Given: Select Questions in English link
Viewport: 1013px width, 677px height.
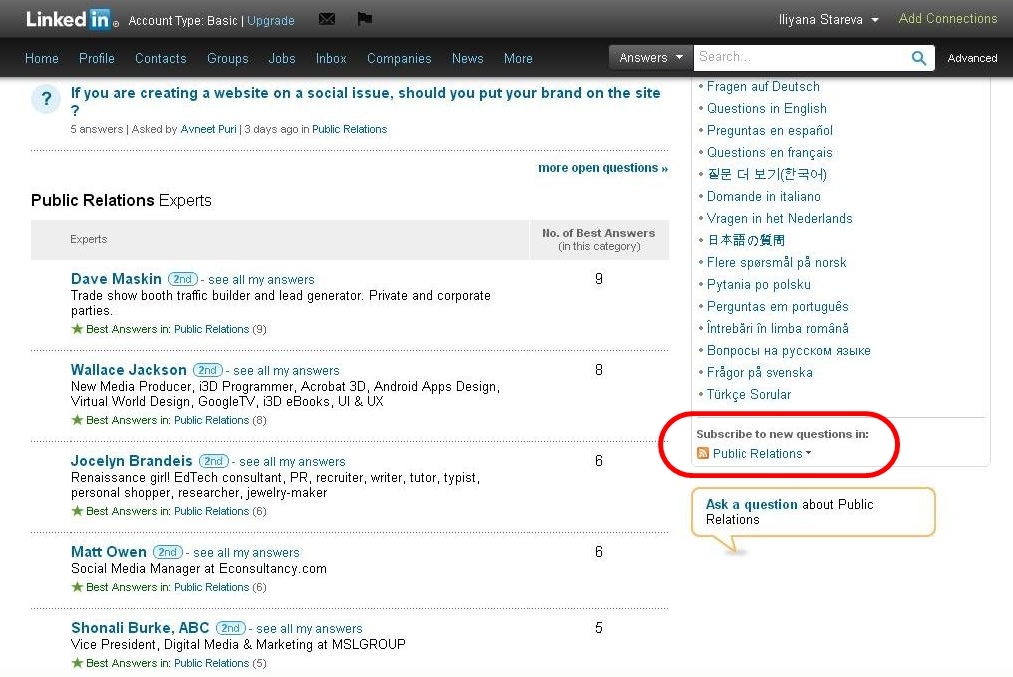Looking at the screenshot, I should [766, 109].
